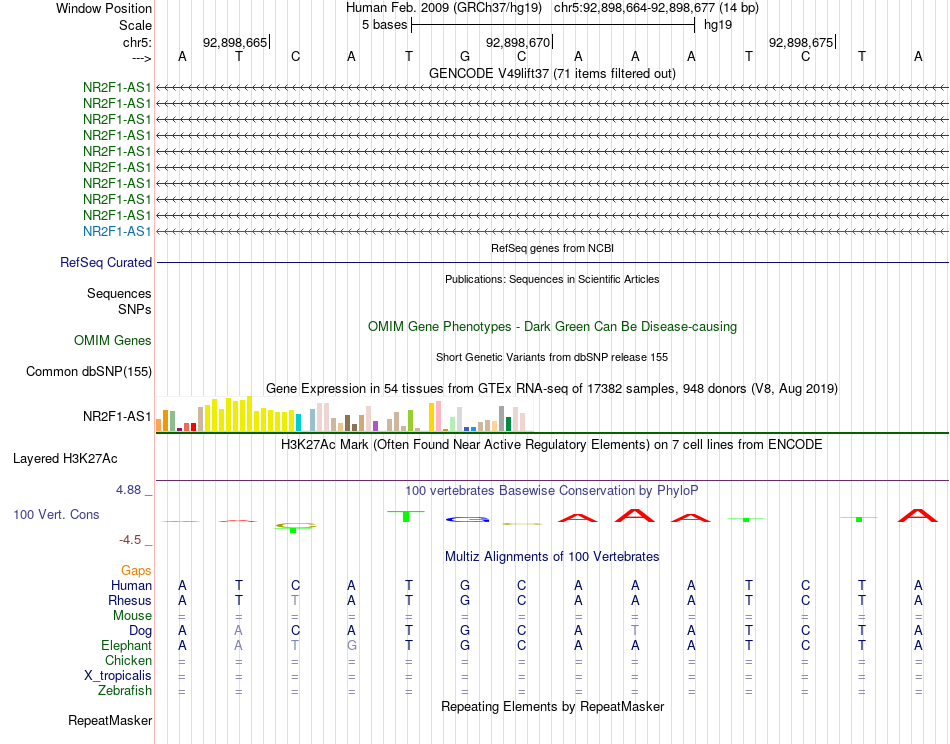The image size is (950, 744).
Task: Click Publications: Sequences in Scientific Articles title
Action: click(x=552, y=279)
